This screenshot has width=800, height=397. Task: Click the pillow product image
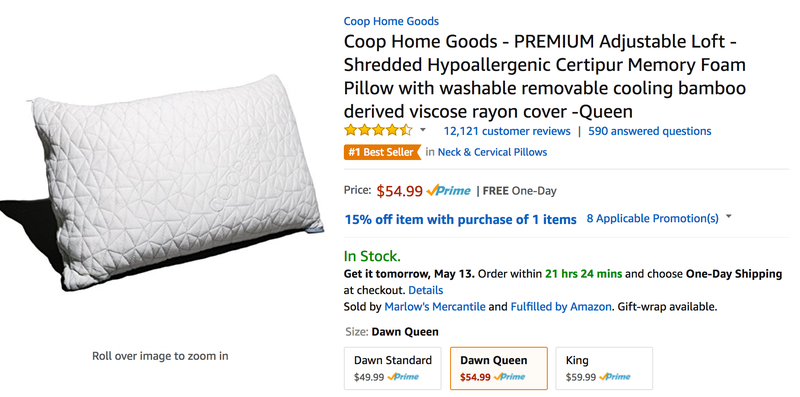[x=162, y=182]
